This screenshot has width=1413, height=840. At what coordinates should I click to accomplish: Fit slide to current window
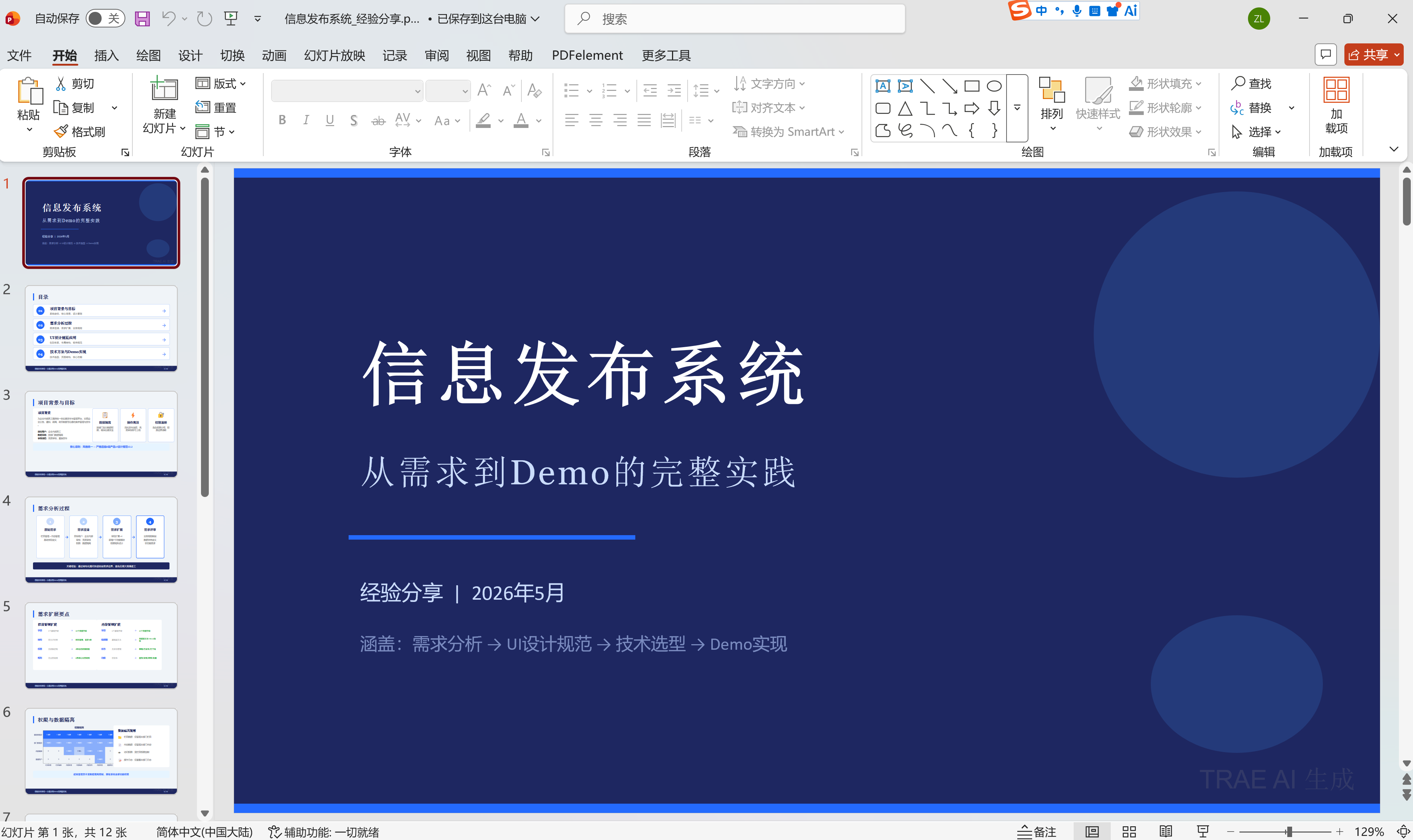point(1403,831)
